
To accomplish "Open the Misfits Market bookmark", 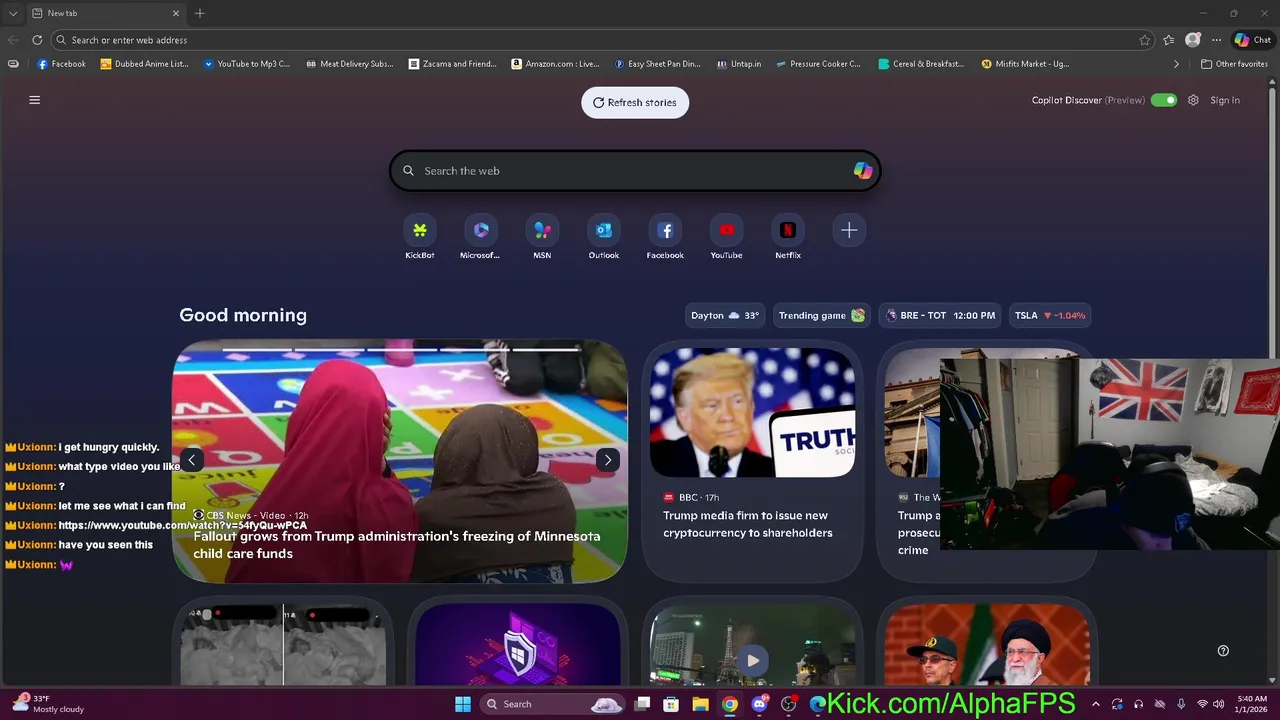I will pos(1026,64).
